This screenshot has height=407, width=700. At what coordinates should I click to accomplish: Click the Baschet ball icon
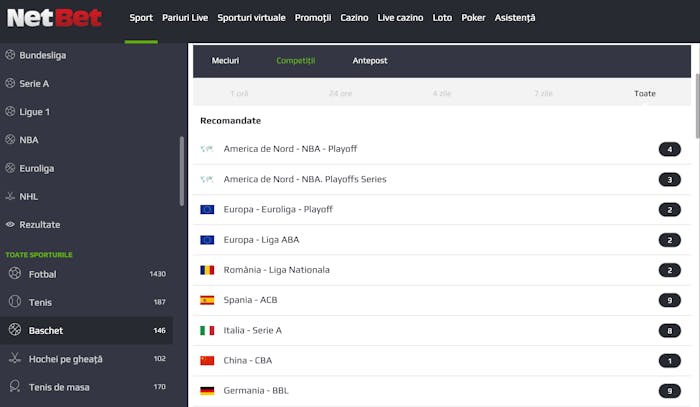15,330
